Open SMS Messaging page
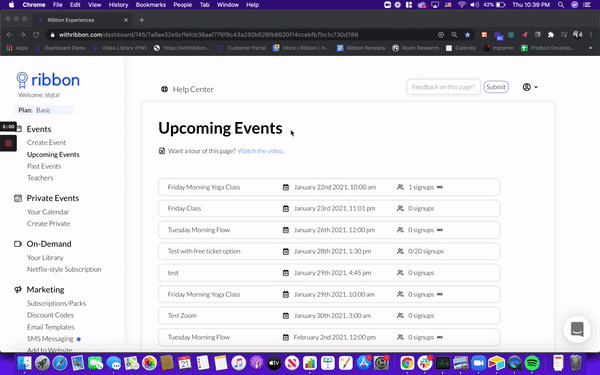This screenshot has height=375, width=600. [50, 339]
